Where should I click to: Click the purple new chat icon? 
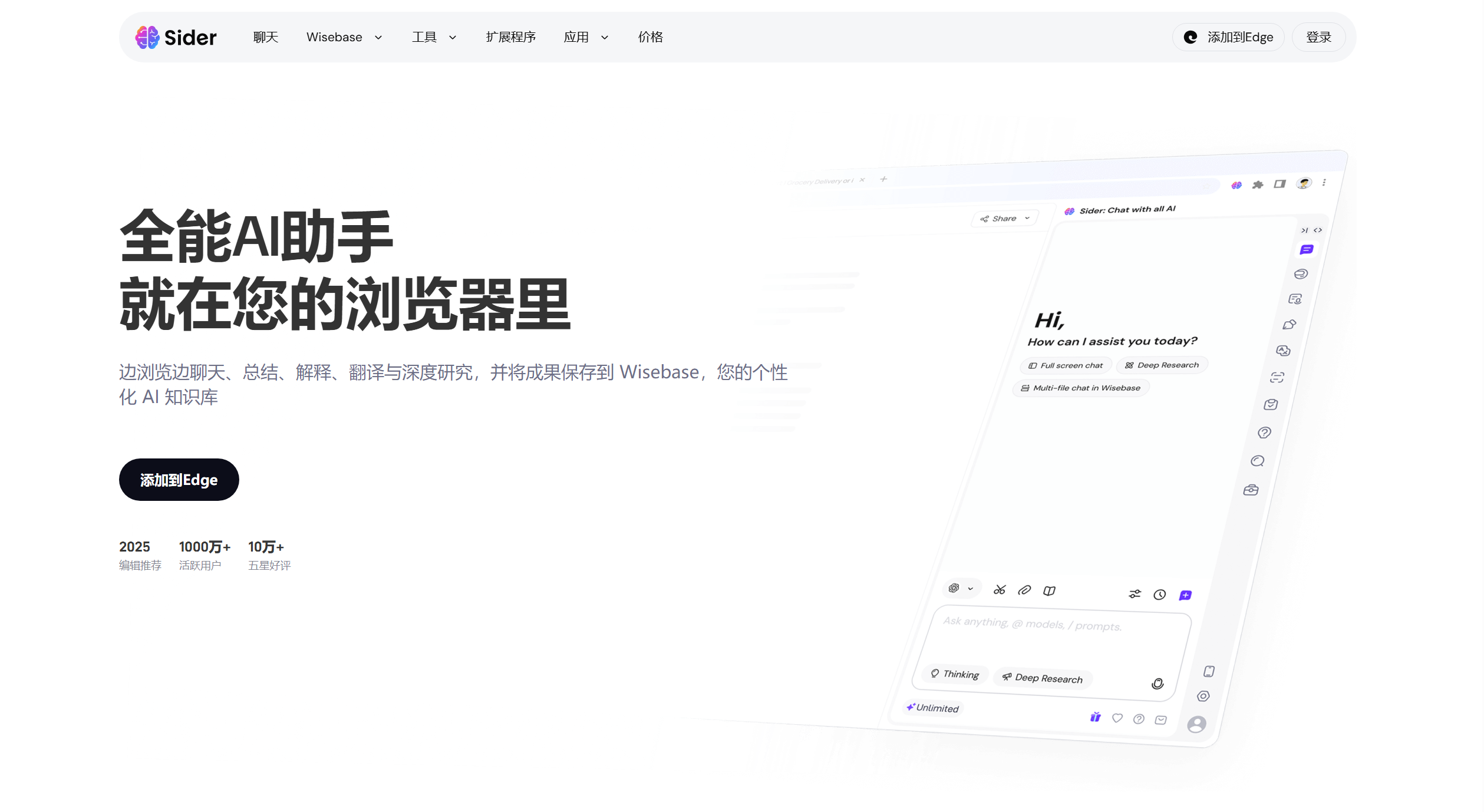tap(1185, 595)
